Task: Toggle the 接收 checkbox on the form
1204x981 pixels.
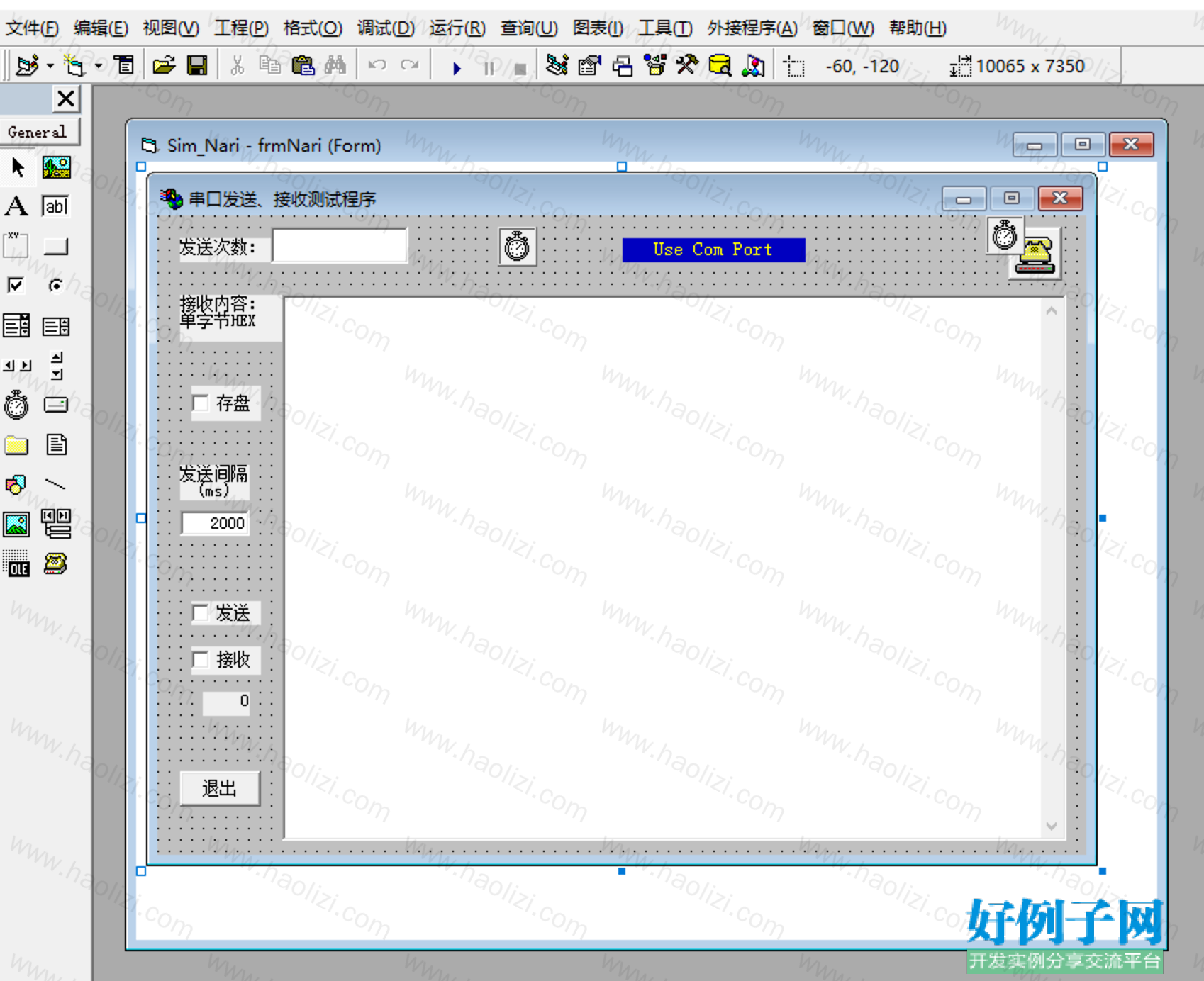Action: [201, 660]
